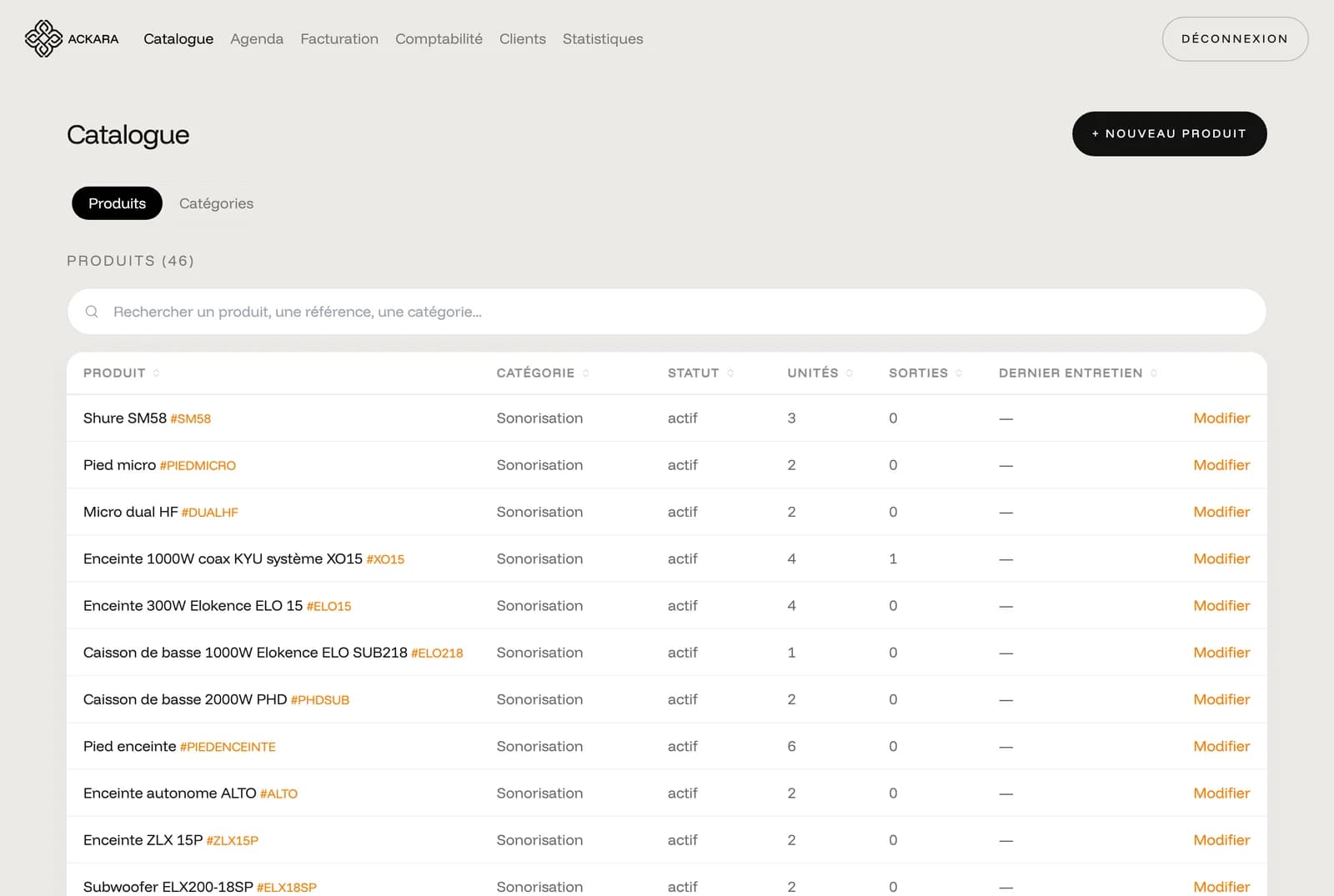Edit the Enceinte 300W Elokence ELO 15
Screen dimensions: 1334x896
1221,606
